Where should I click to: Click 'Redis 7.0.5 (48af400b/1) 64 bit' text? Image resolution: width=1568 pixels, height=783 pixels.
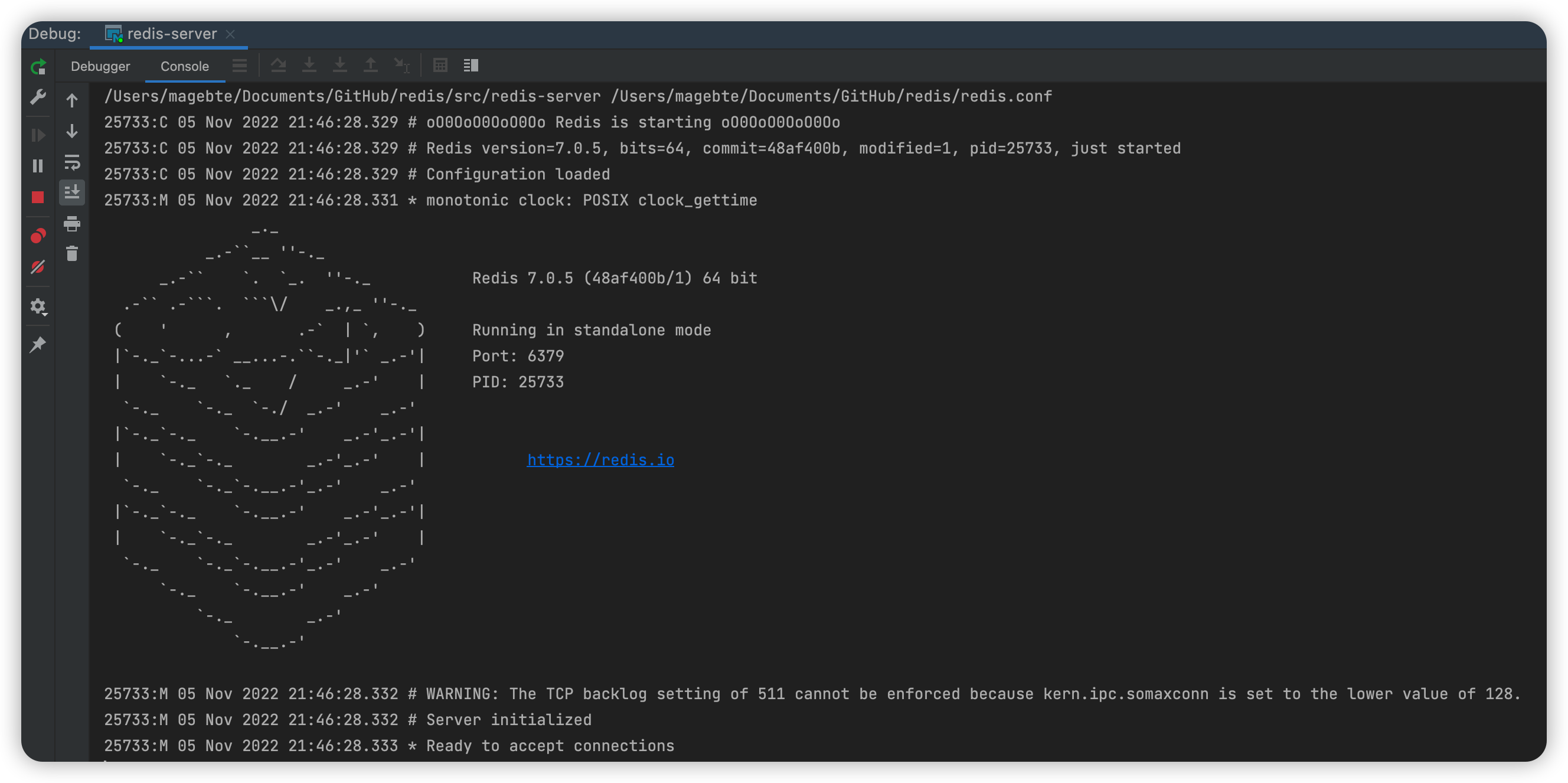point(615,278)
